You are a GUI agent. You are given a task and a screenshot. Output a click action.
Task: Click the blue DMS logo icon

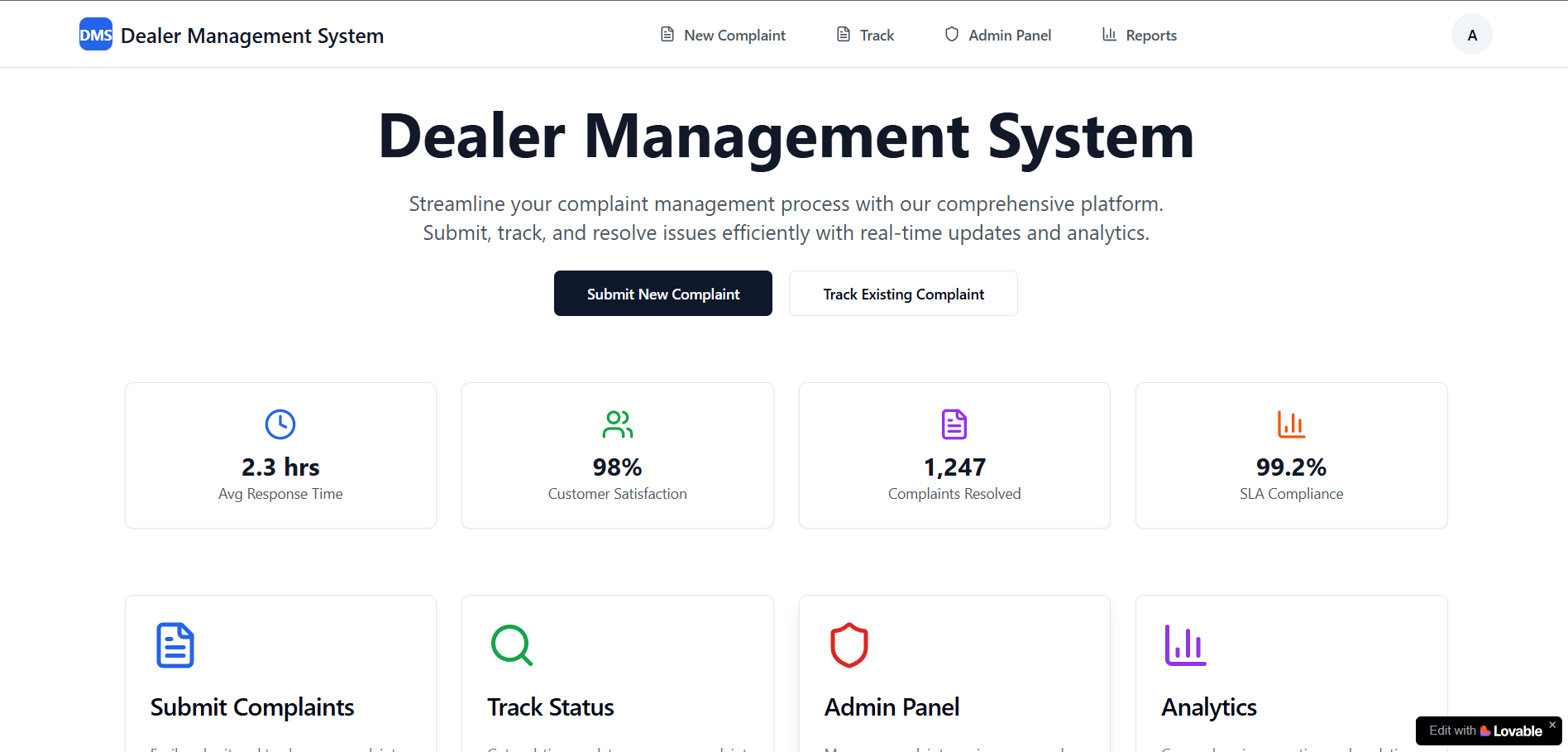click(96, 35)
